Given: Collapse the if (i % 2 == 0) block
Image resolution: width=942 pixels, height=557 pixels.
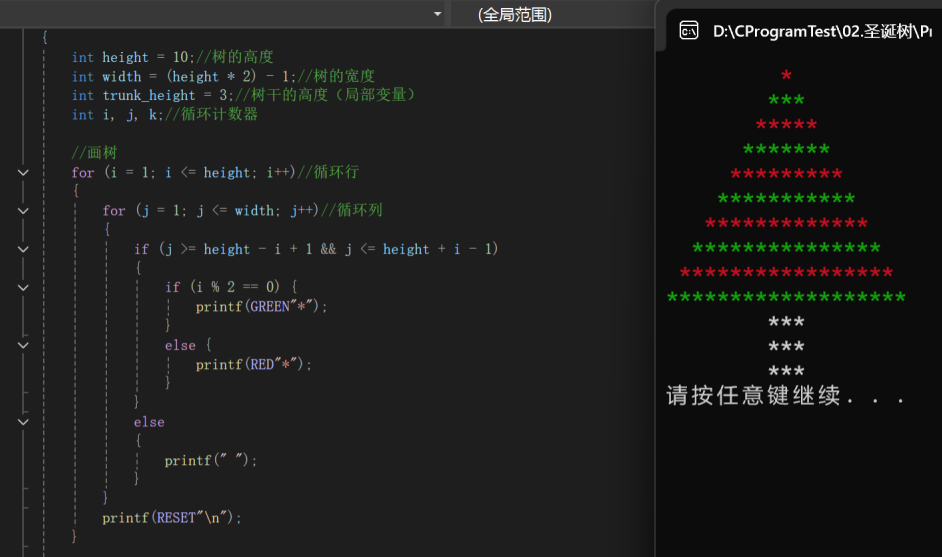Looking at the screenshot, I should point(23,288).
